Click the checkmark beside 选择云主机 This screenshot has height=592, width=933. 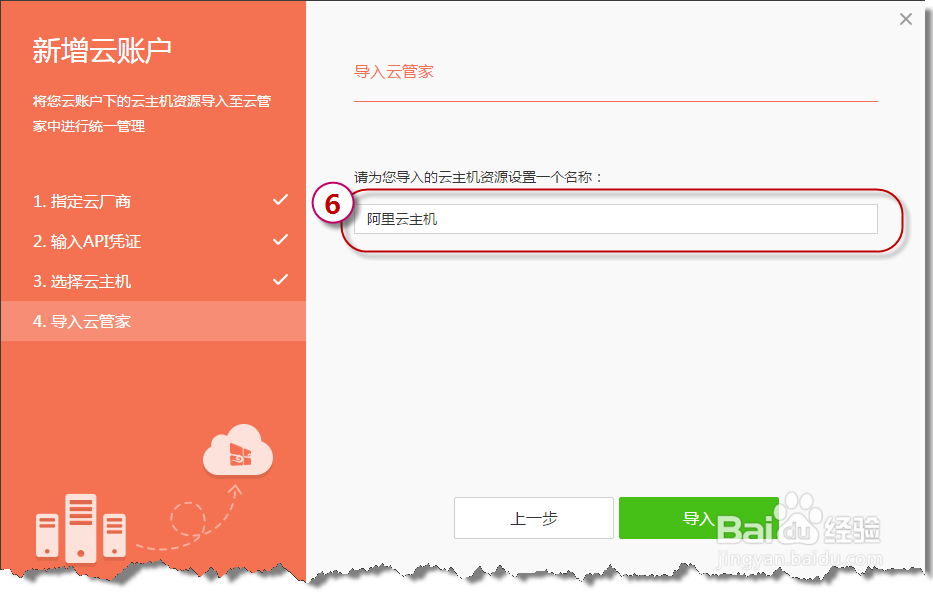pyautogui.click(x=280, y=280)
